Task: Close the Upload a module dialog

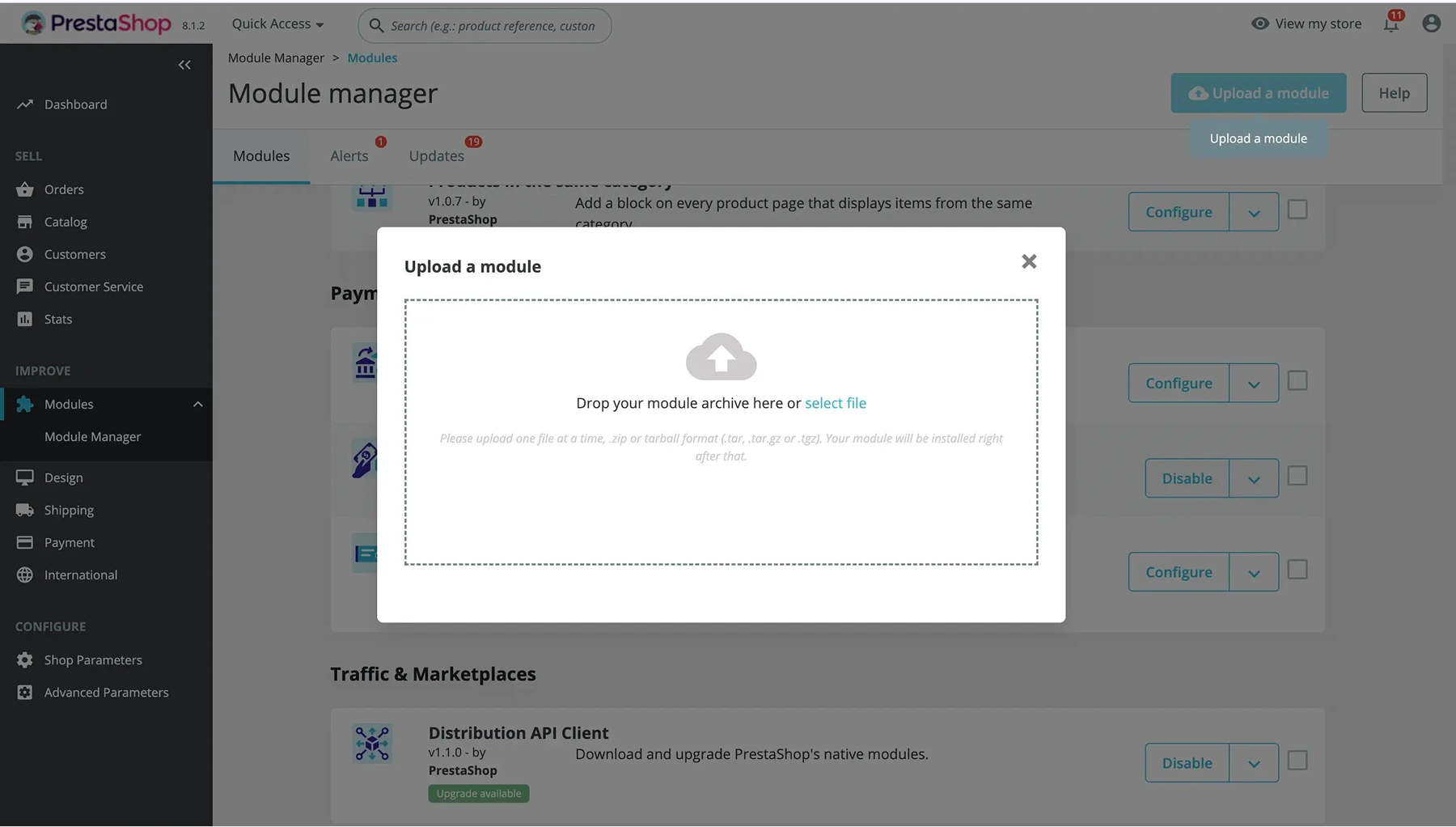Action: tap(1029, 261)
